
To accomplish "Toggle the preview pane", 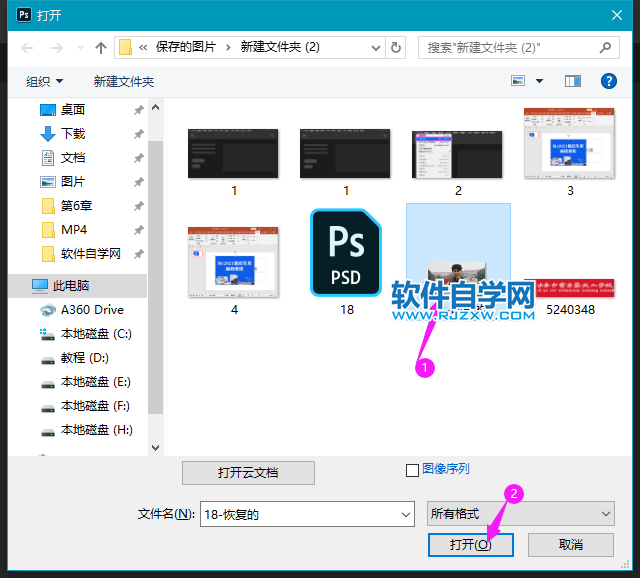I will [x=573, y=81].
